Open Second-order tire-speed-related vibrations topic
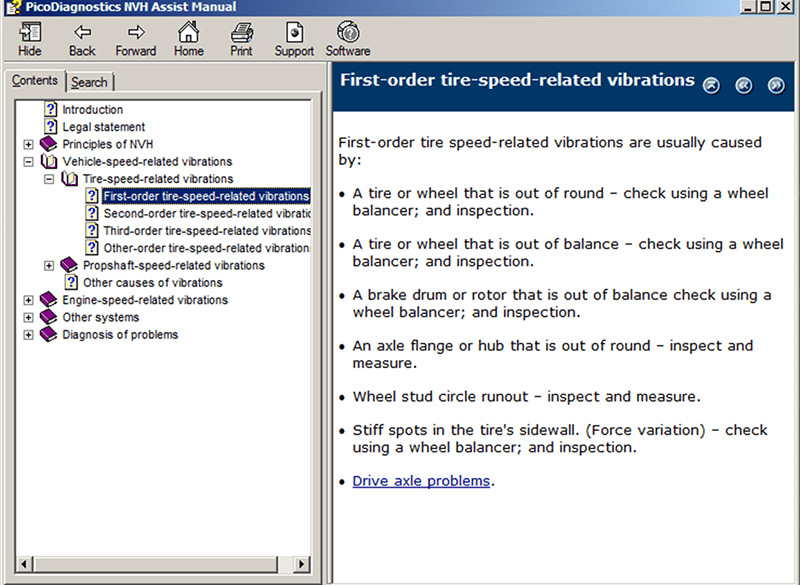This screenshot has height=585, width=800. pos(207,214)
